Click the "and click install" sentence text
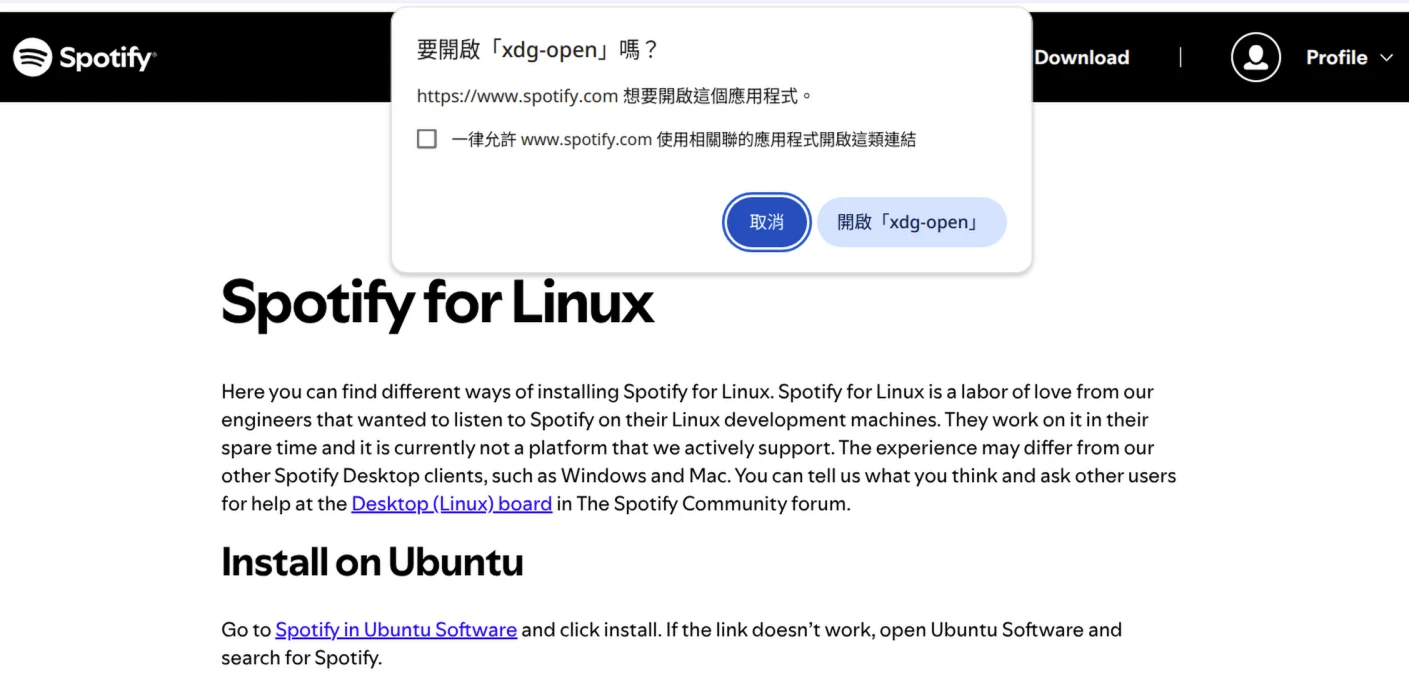 pos(820,630)
